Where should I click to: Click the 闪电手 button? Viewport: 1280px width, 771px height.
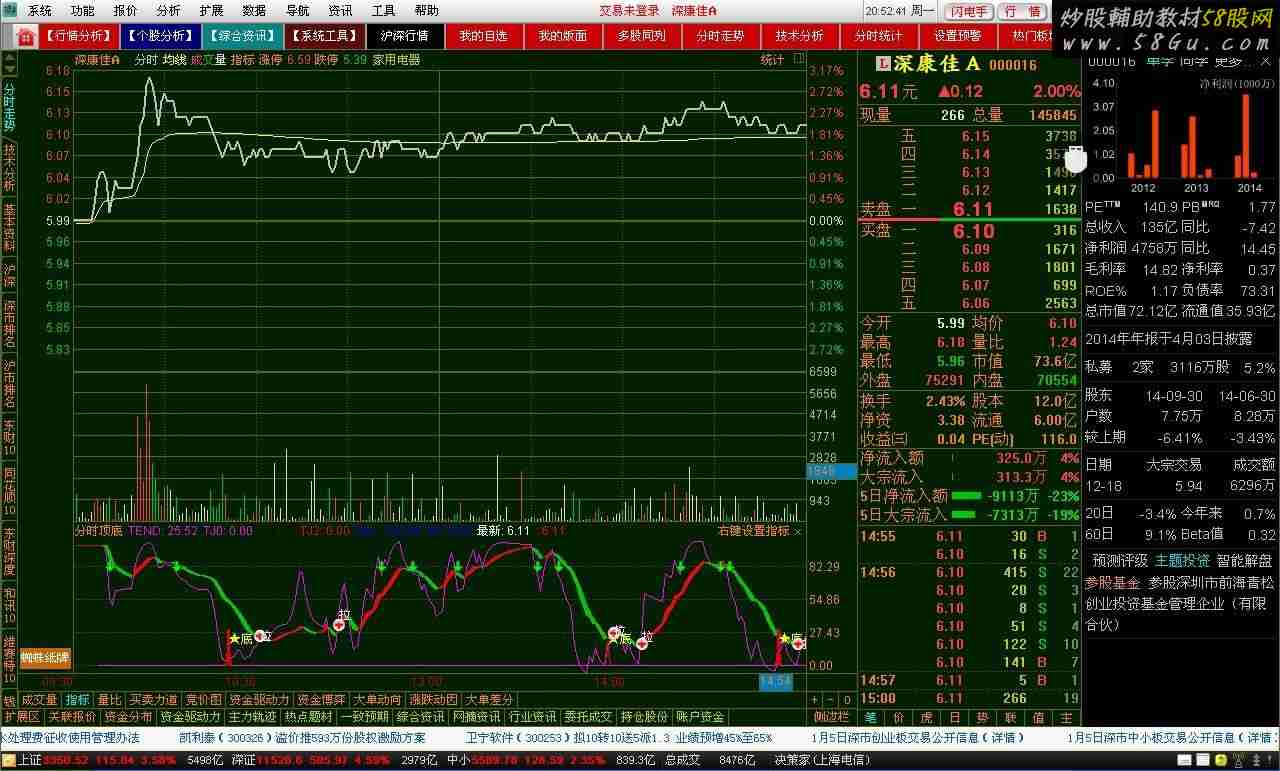pyautogui.click(x=968, y=11)
